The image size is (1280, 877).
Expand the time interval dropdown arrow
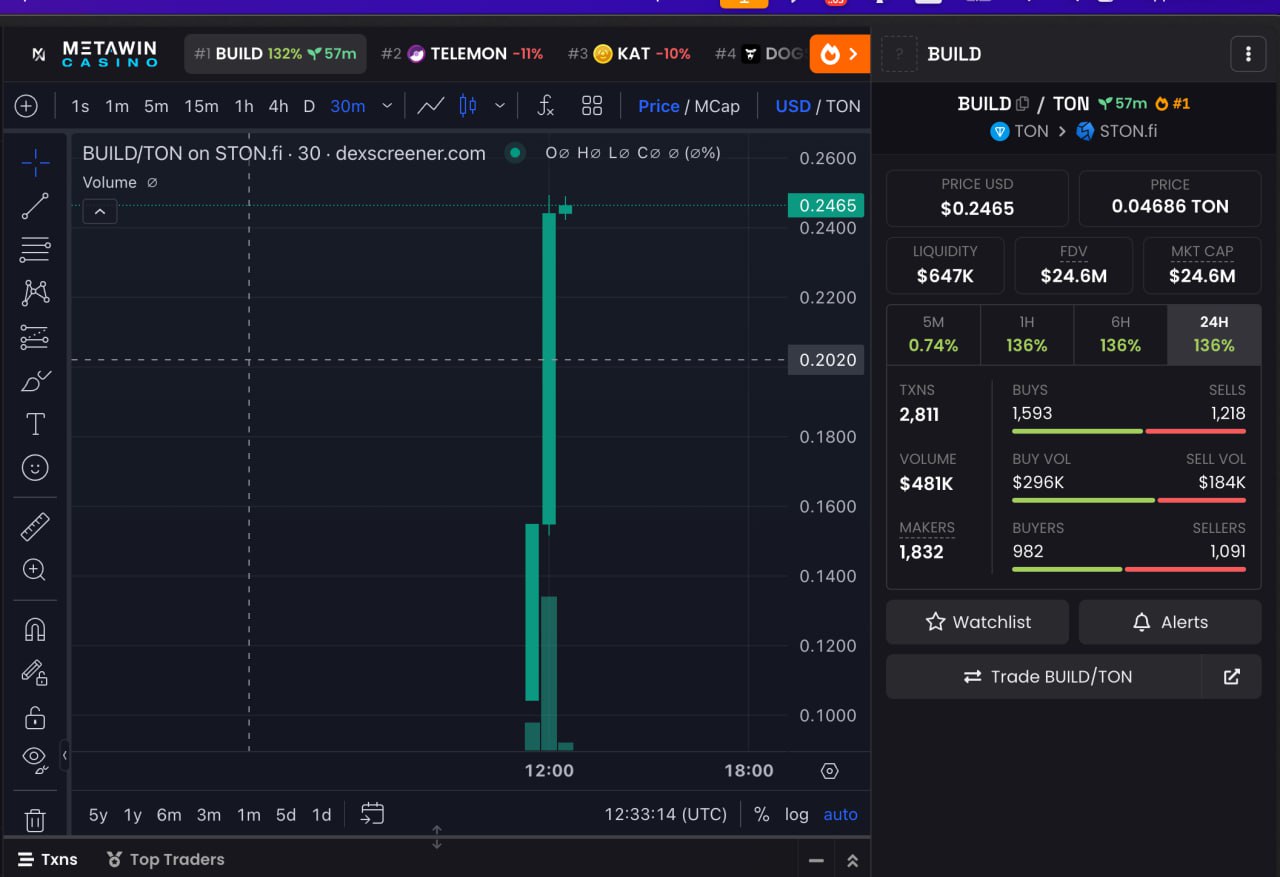388,106
